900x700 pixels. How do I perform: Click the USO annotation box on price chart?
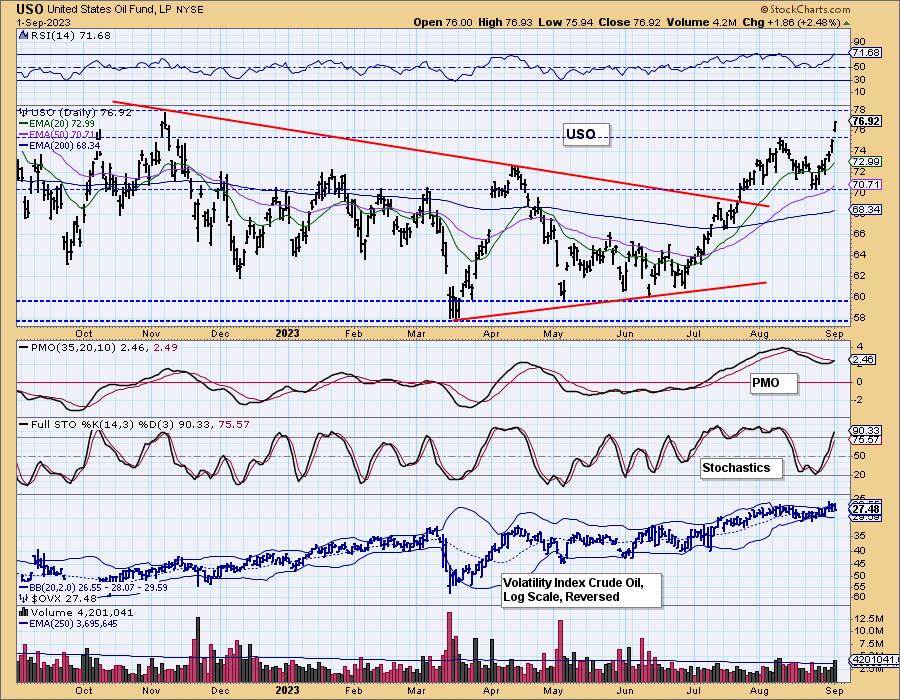586,135
